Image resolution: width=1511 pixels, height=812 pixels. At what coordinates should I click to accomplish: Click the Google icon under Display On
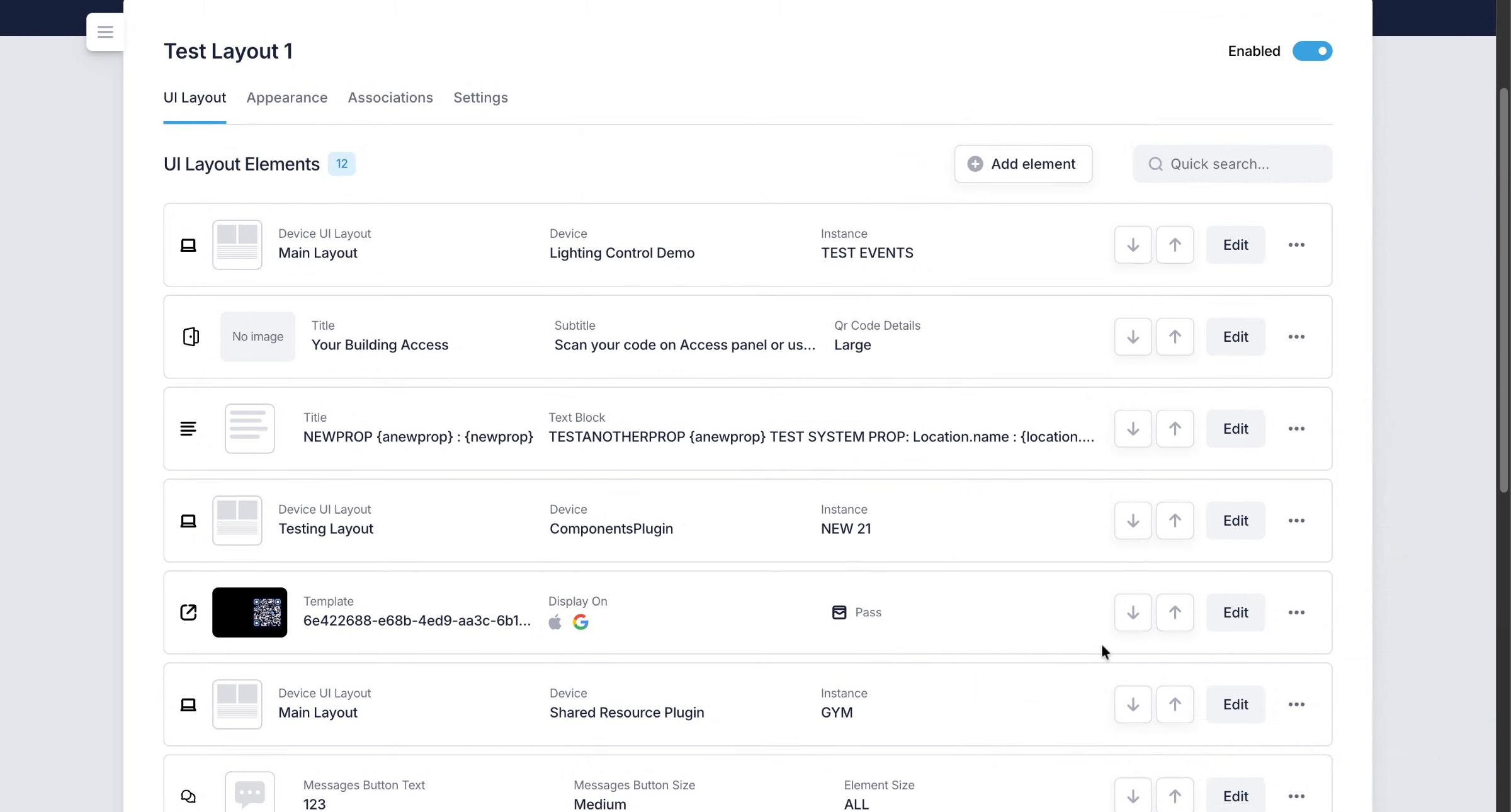coord(580,623)
